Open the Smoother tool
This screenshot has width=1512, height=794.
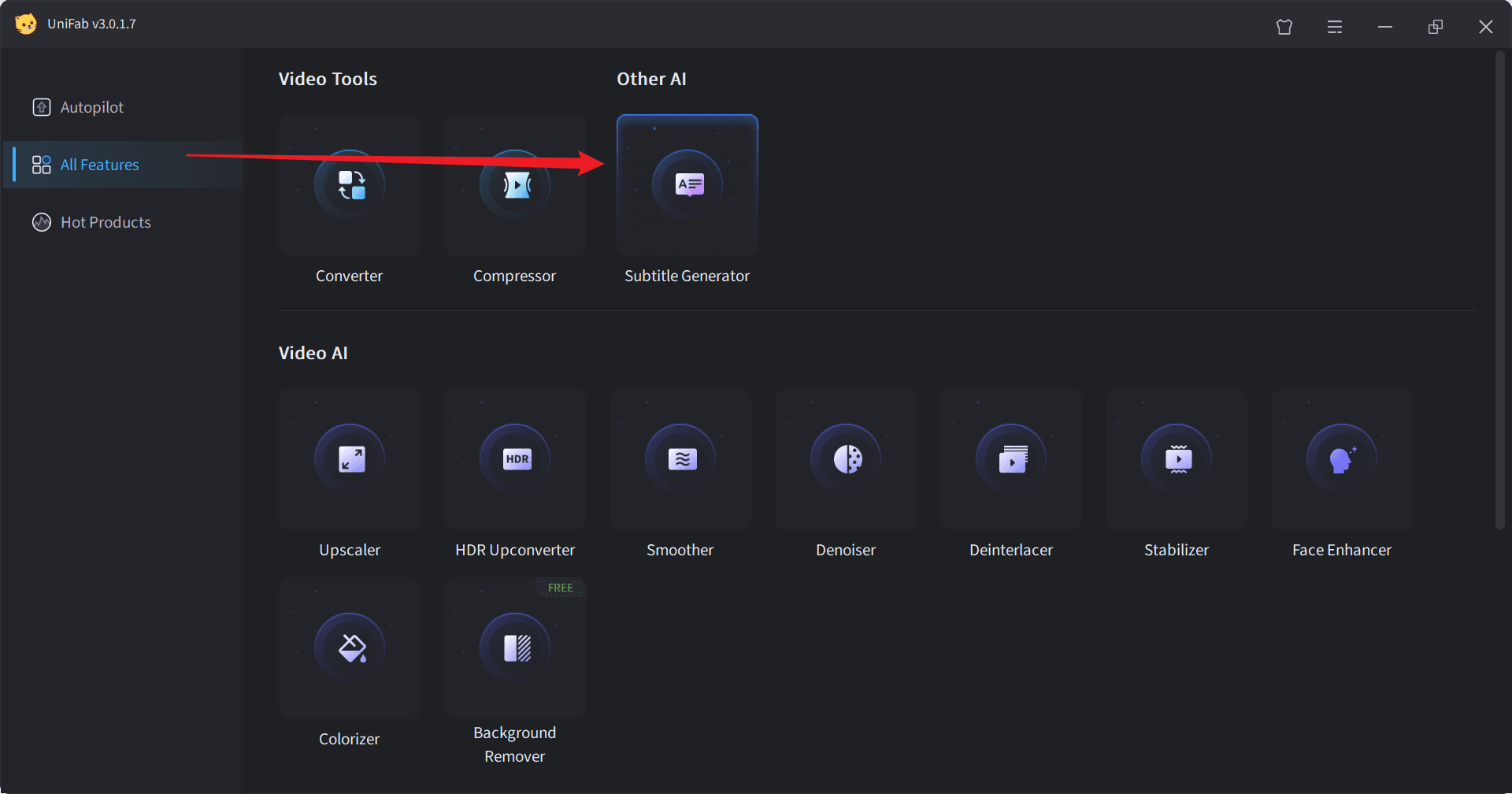680,459
